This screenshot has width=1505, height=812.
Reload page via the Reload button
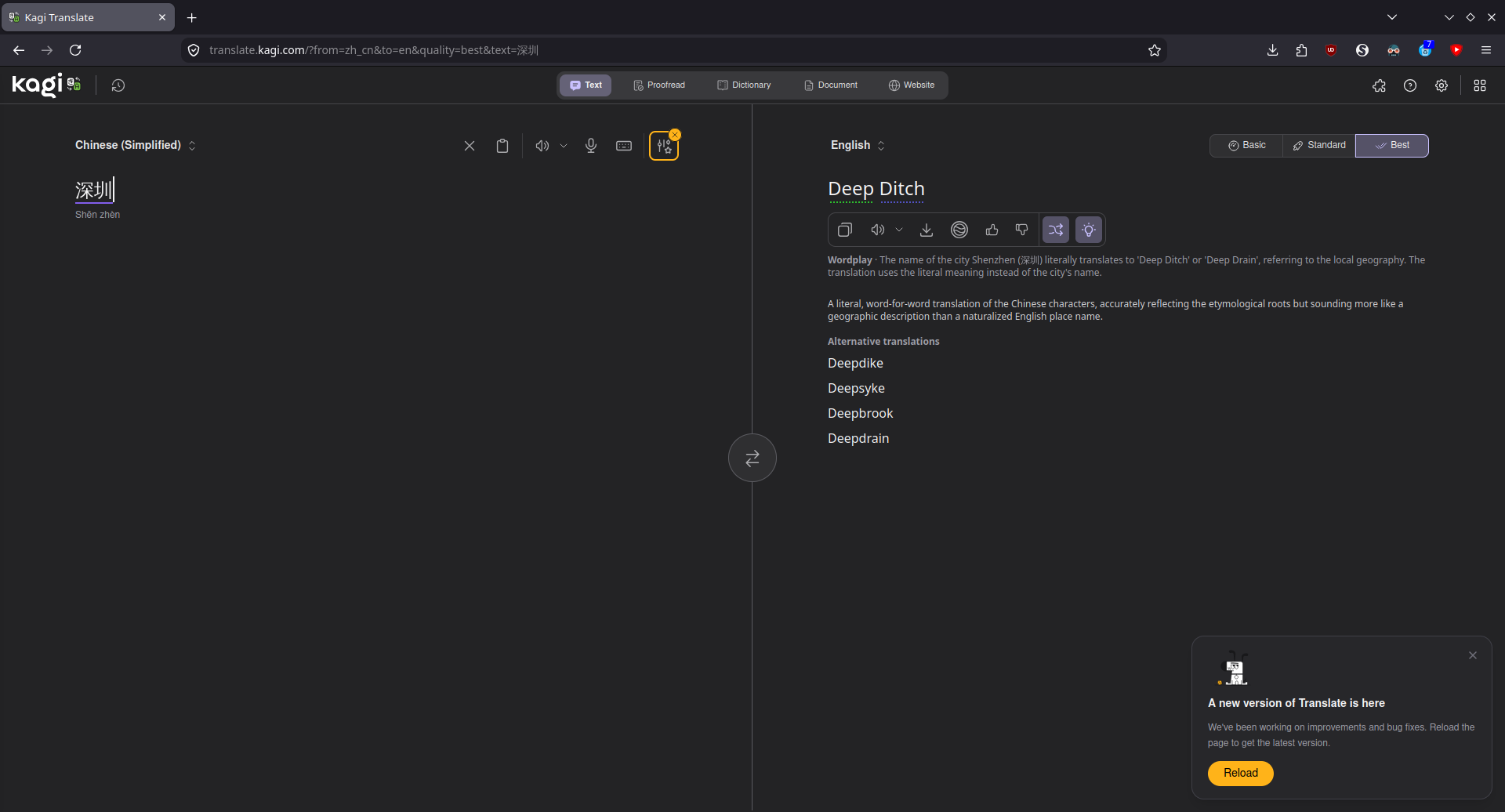1241,774
